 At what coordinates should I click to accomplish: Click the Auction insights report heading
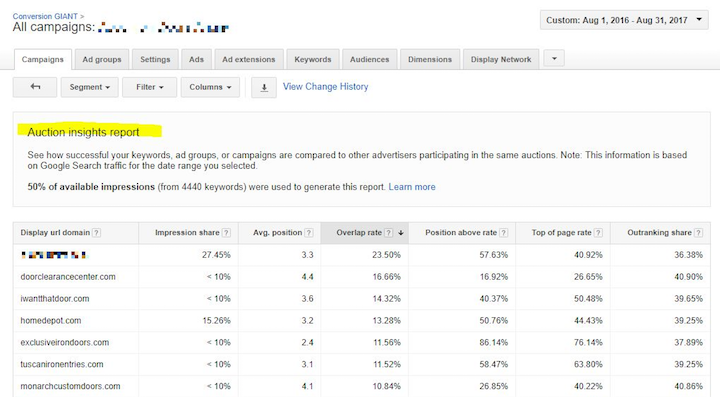point(83,132)
